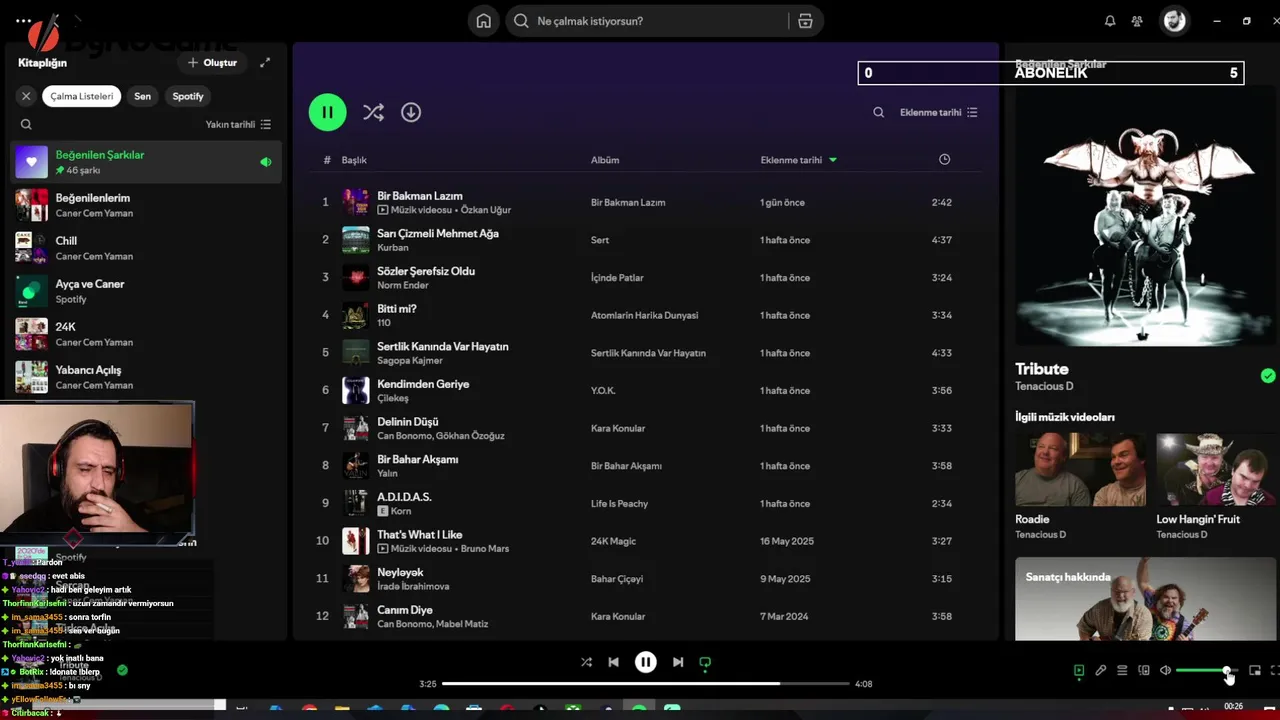Select the That's What I Like track
The image size is (1280, 720).
click(645, 541)
